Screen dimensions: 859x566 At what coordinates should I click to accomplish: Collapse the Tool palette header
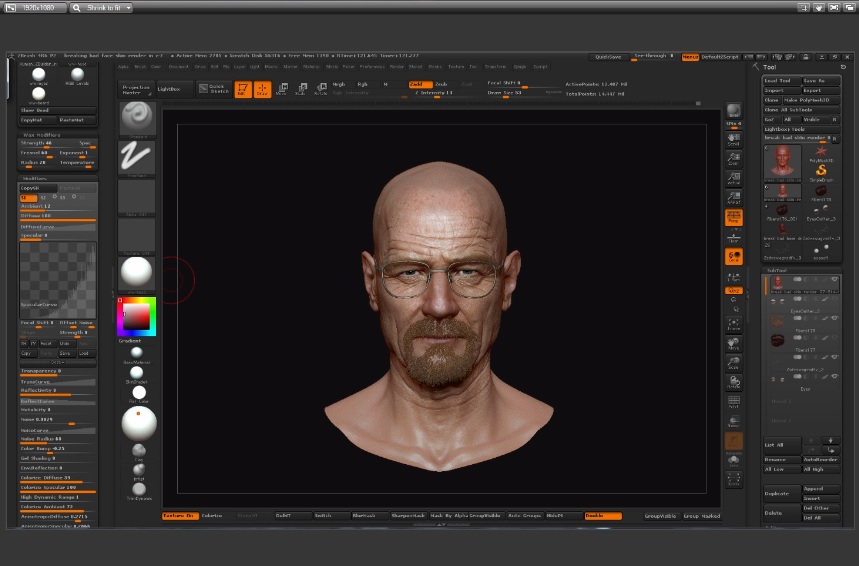tap(770, 67)
